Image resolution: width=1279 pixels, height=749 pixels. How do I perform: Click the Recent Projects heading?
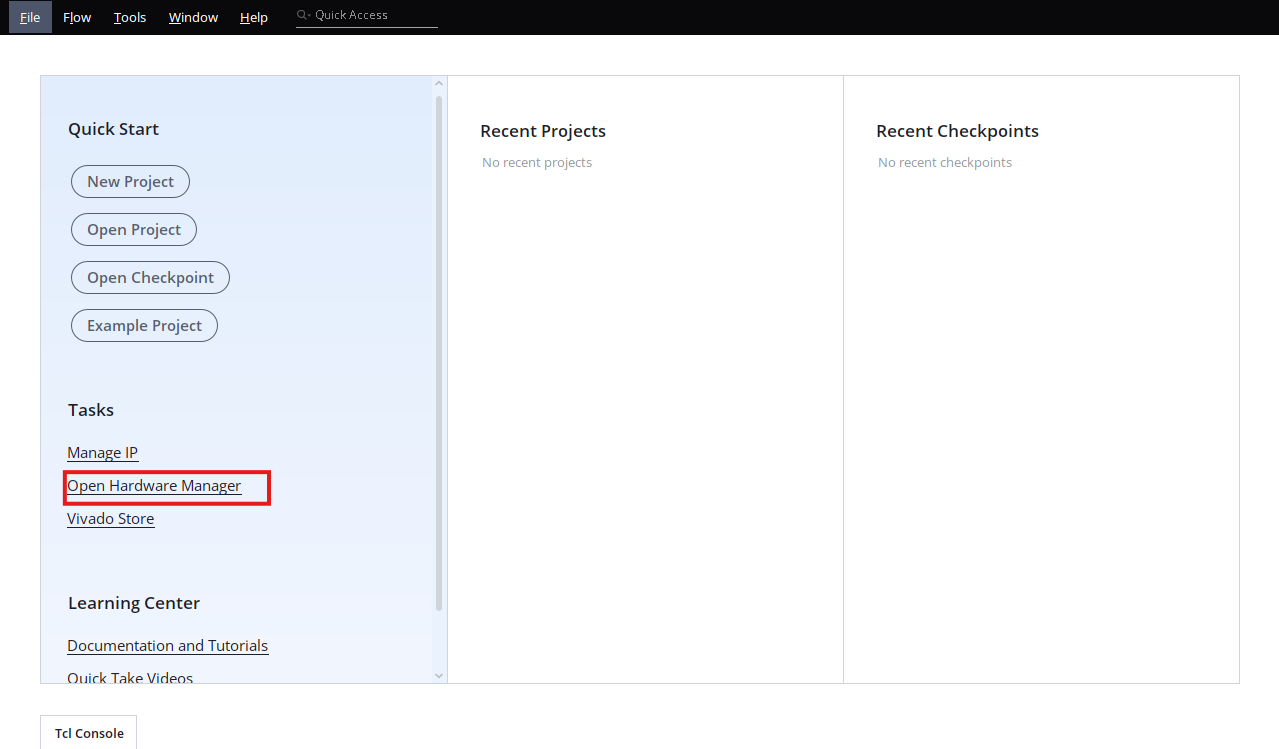point(543,131)
